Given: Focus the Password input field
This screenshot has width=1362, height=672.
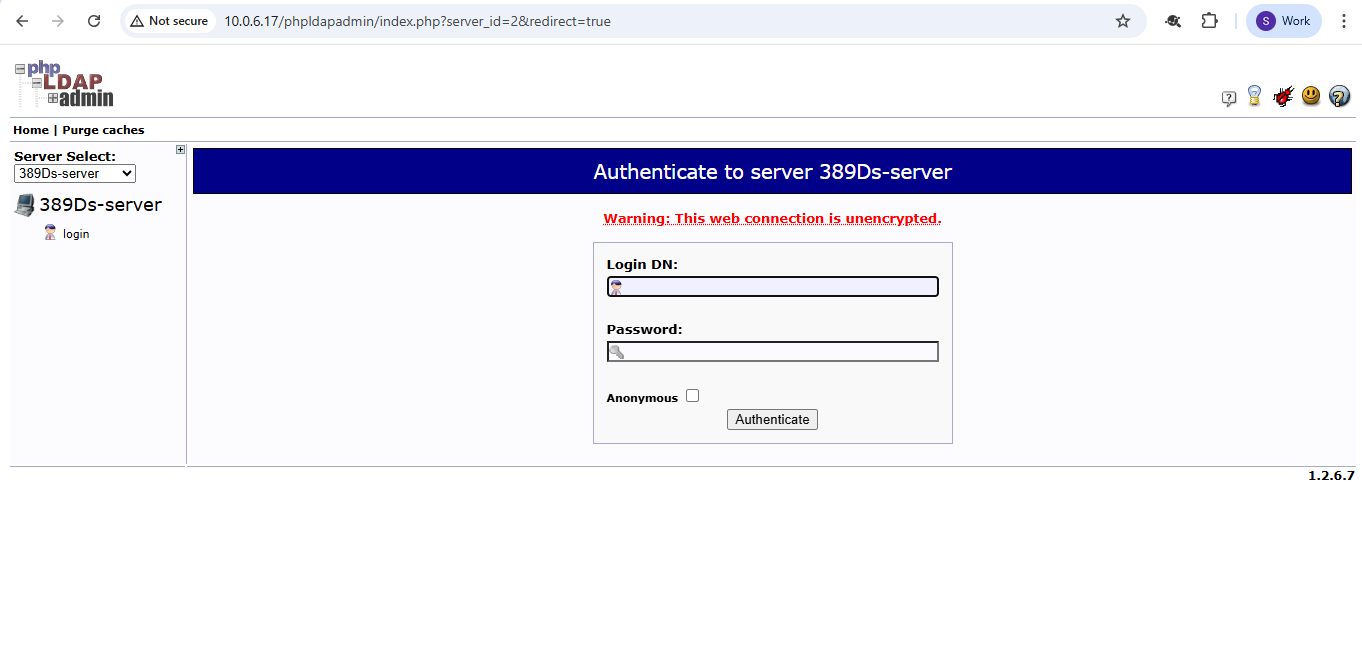Looking at the screenshot, I should [773, 351].
